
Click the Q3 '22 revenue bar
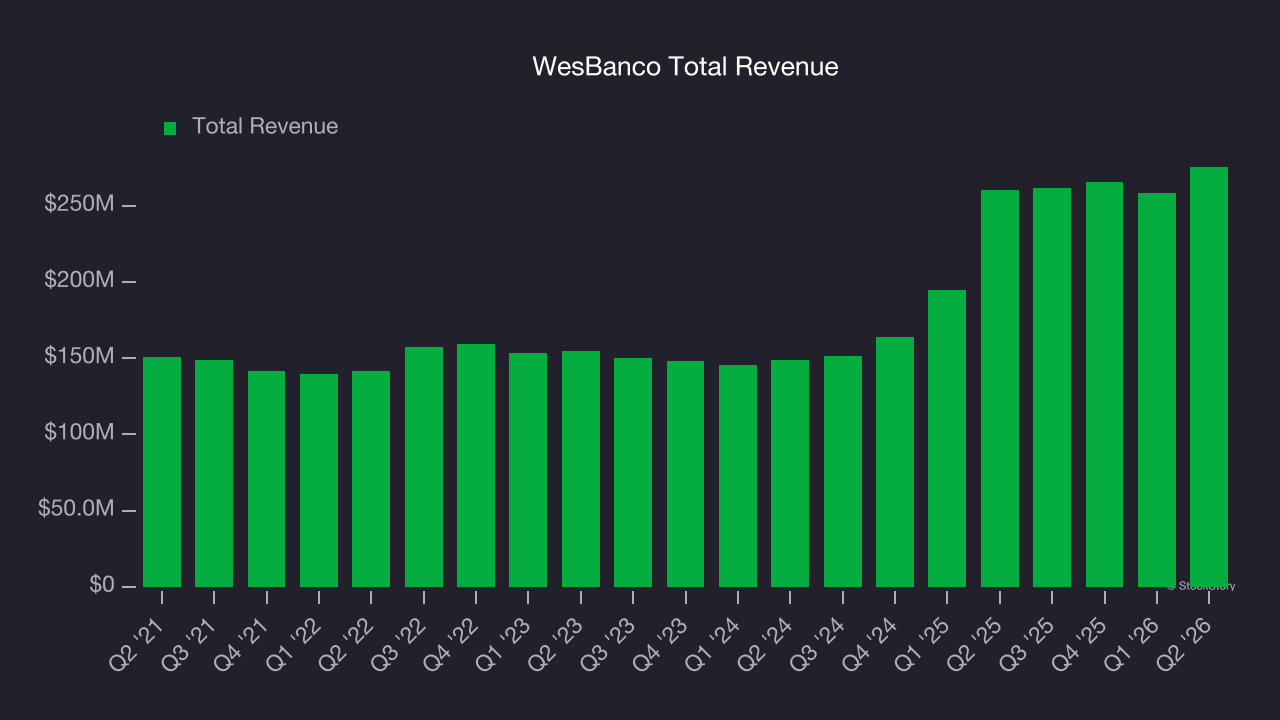[x=424, y=467]
